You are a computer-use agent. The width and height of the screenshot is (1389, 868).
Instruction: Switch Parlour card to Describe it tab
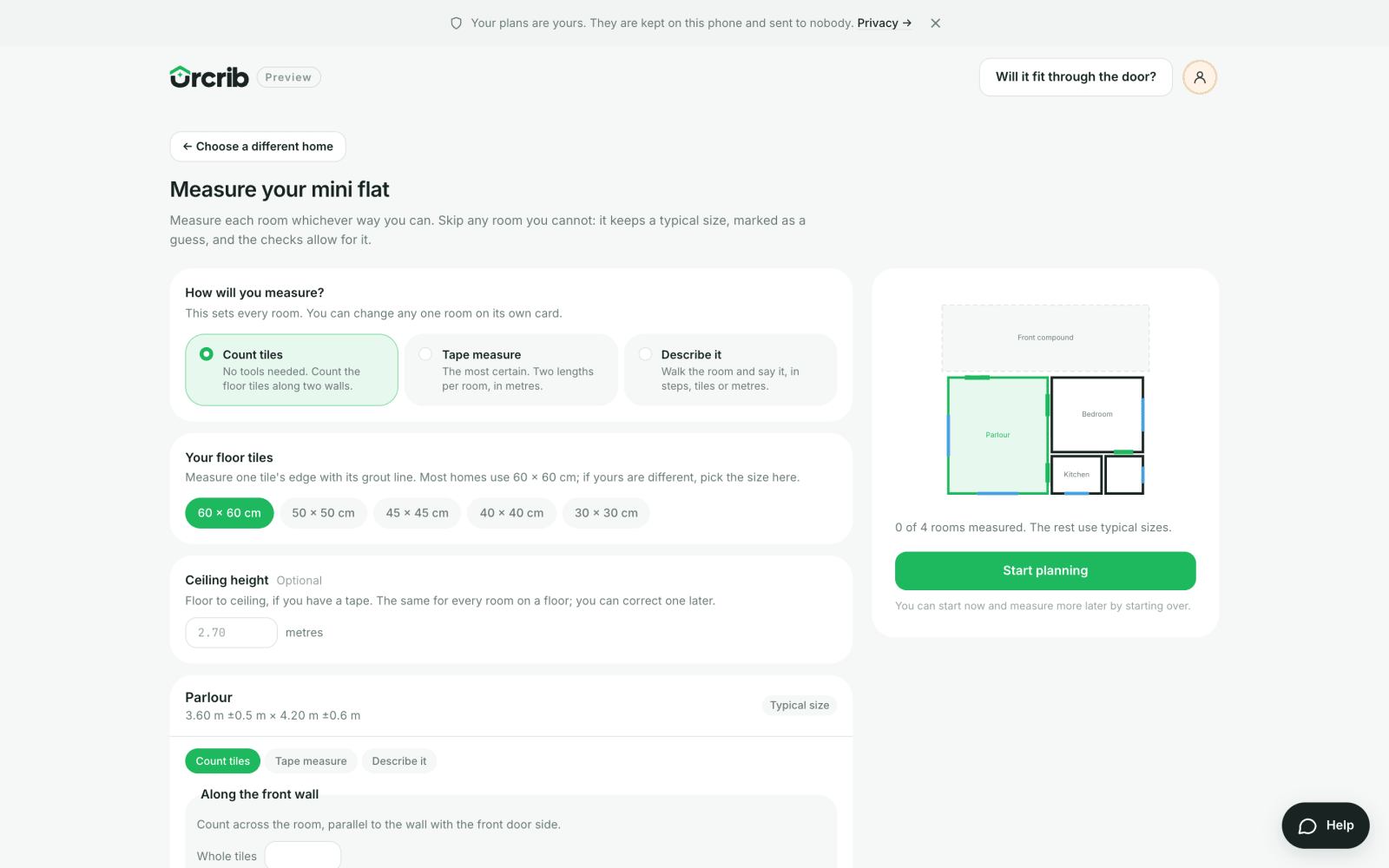(399, 761)
